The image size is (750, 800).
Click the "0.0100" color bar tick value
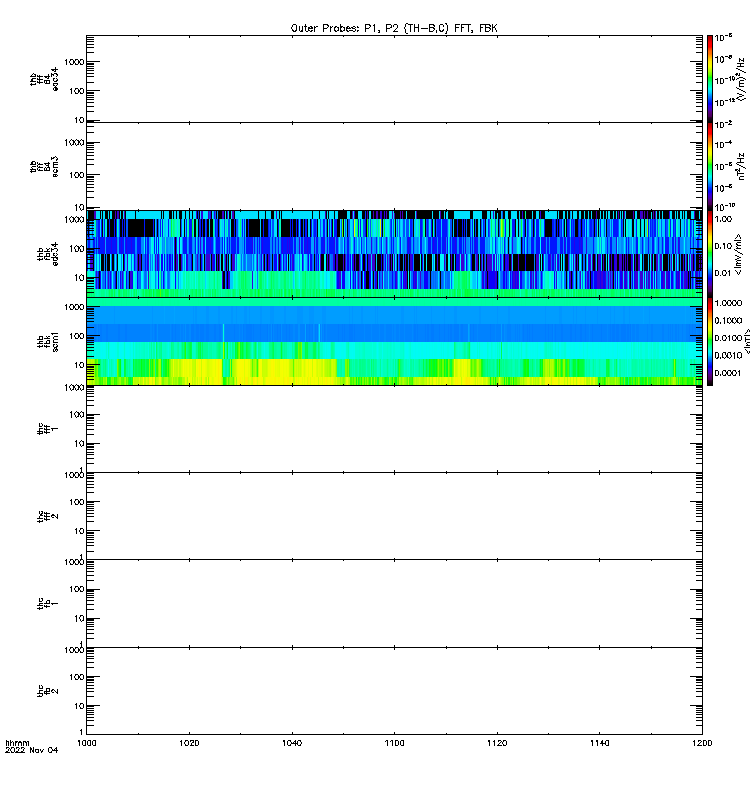click(728, 338)
